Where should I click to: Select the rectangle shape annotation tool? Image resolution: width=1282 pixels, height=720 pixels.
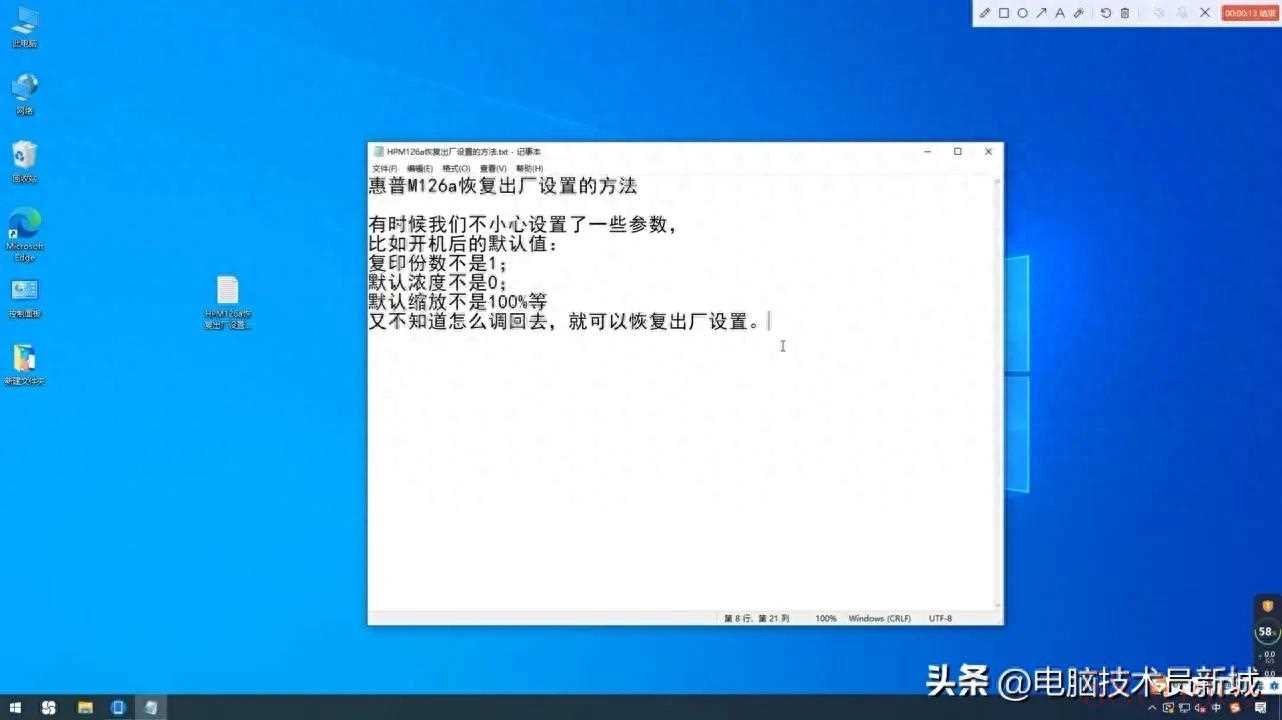(1004, 13)
